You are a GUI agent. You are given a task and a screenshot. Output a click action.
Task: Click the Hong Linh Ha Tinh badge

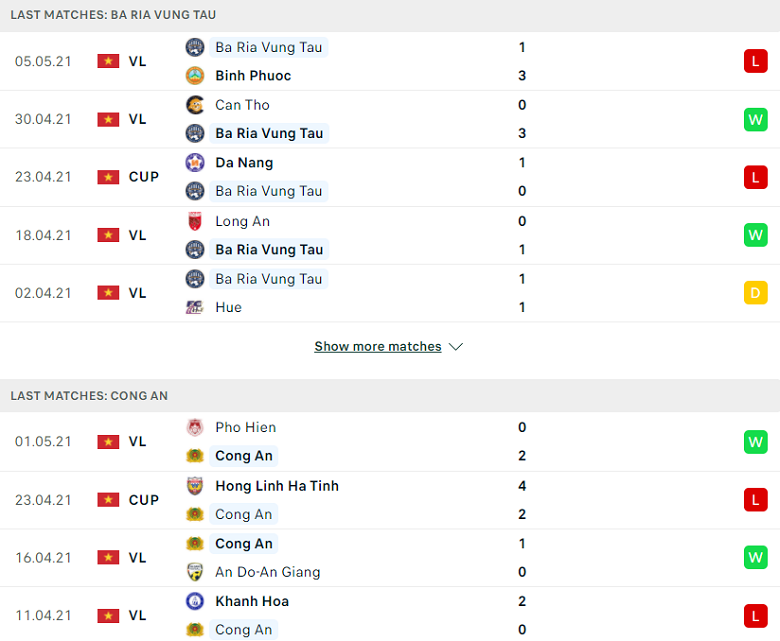coord(195,486)
